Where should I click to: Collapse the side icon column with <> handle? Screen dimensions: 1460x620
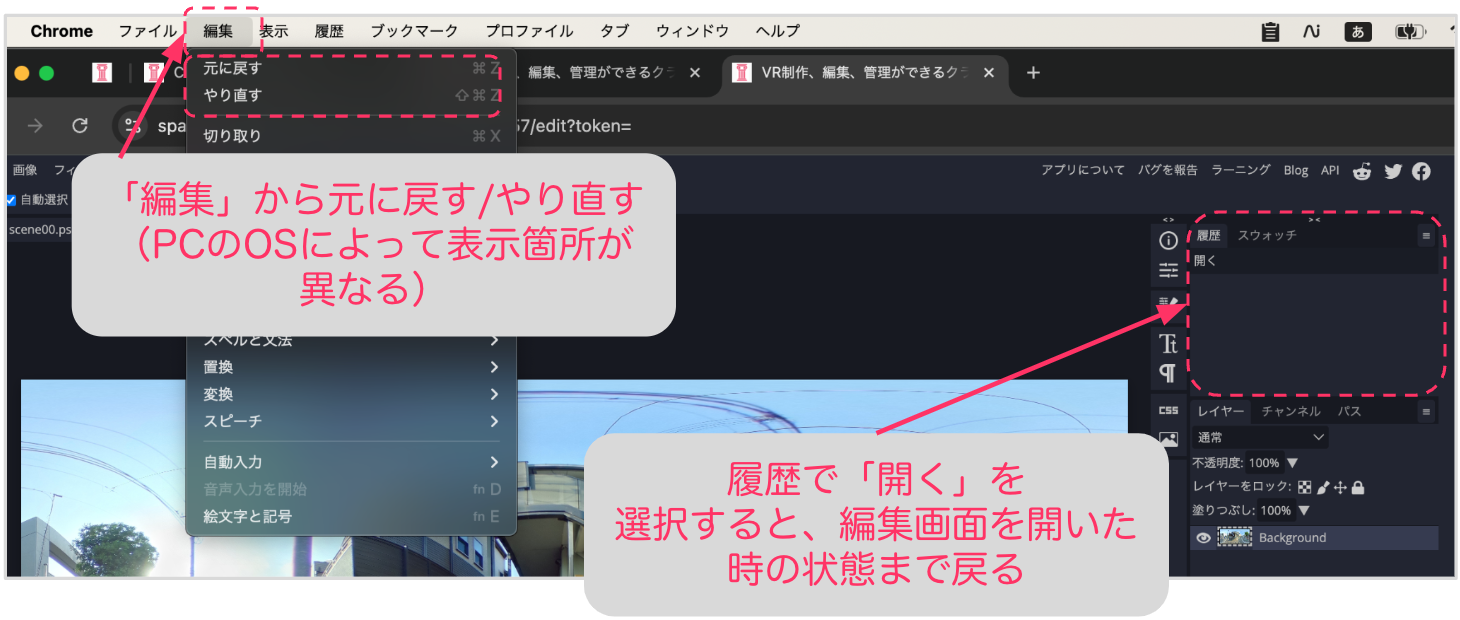(x=1167, y=219)
